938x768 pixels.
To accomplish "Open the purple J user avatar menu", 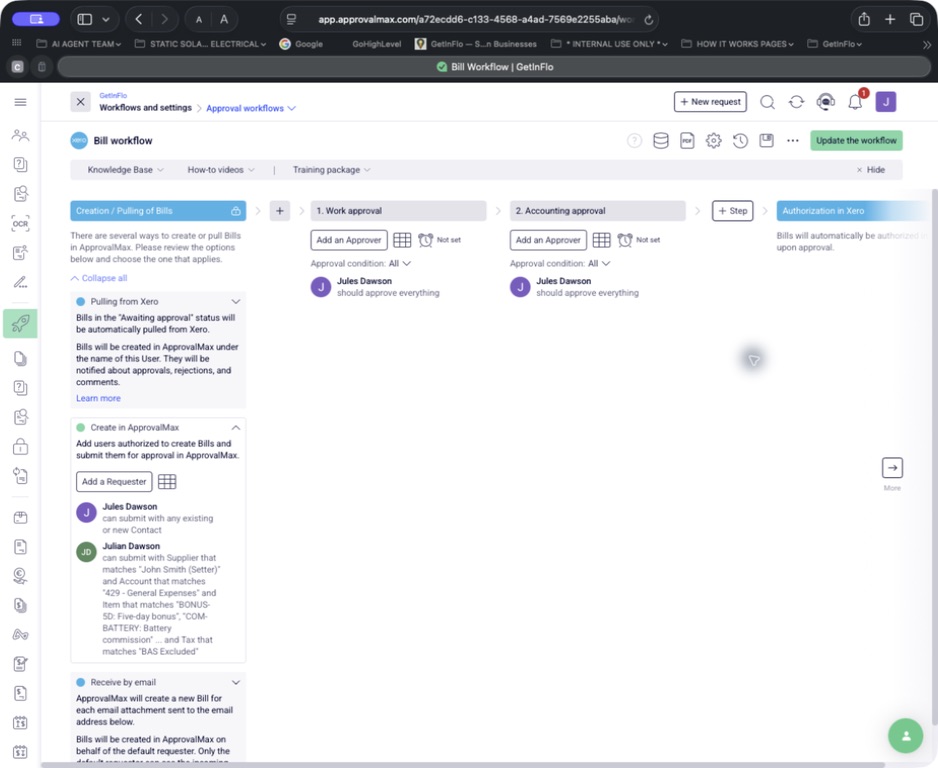I will pos(886,102).
